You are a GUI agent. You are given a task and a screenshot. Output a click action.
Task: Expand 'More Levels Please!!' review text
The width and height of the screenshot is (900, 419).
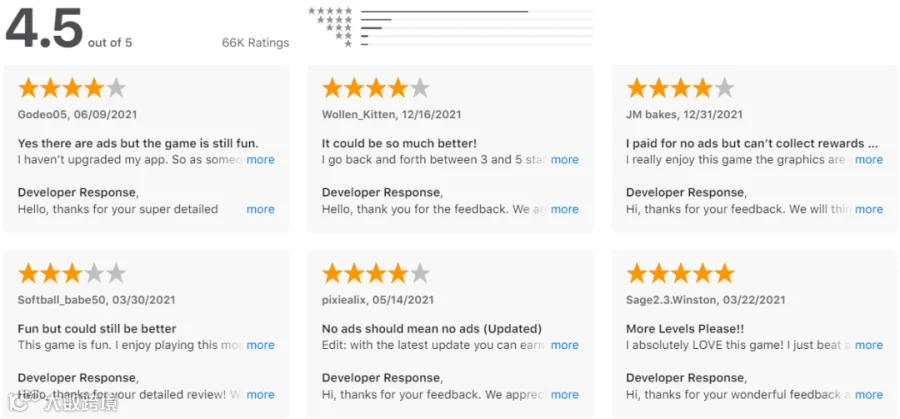point(869,345)
